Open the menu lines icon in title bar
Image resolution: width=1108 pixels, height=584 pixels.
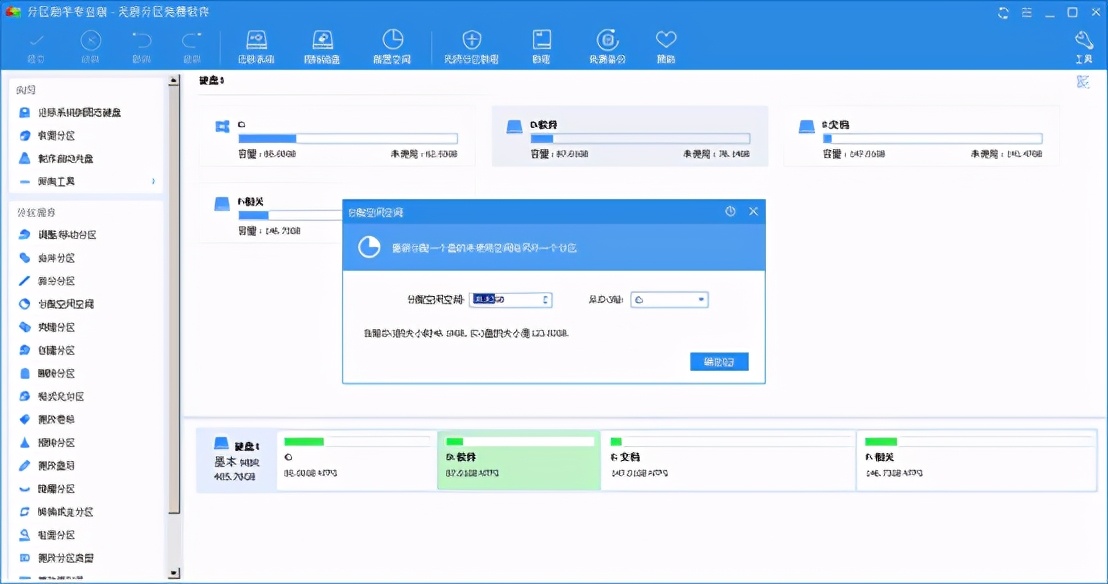tap(1027, 13)
